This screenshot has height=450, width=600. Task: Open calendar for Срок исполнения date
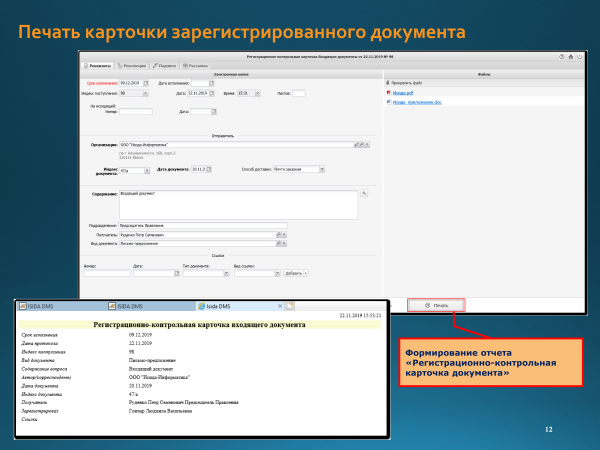click(146, 83)
